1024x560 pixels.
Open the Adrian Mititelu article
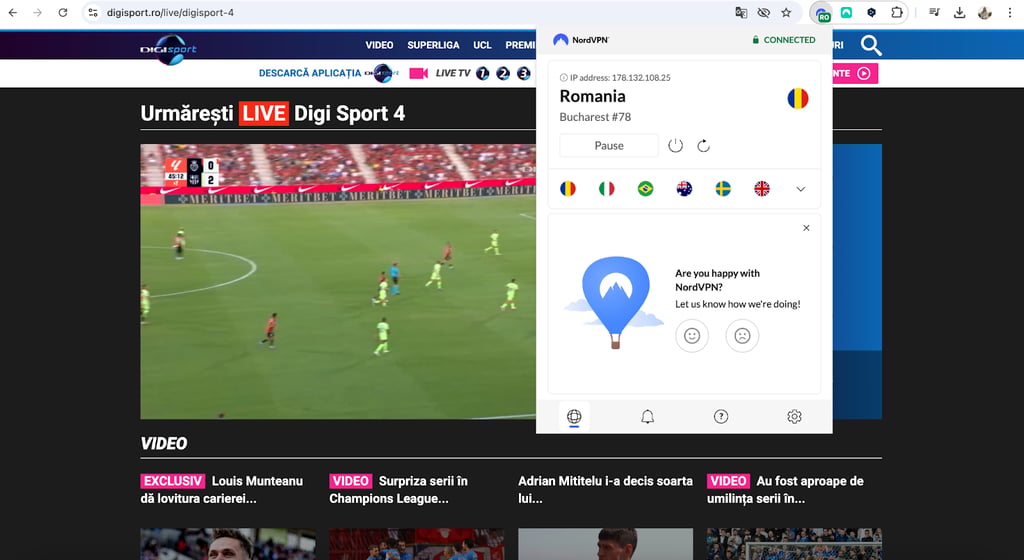tap(605, 490)
